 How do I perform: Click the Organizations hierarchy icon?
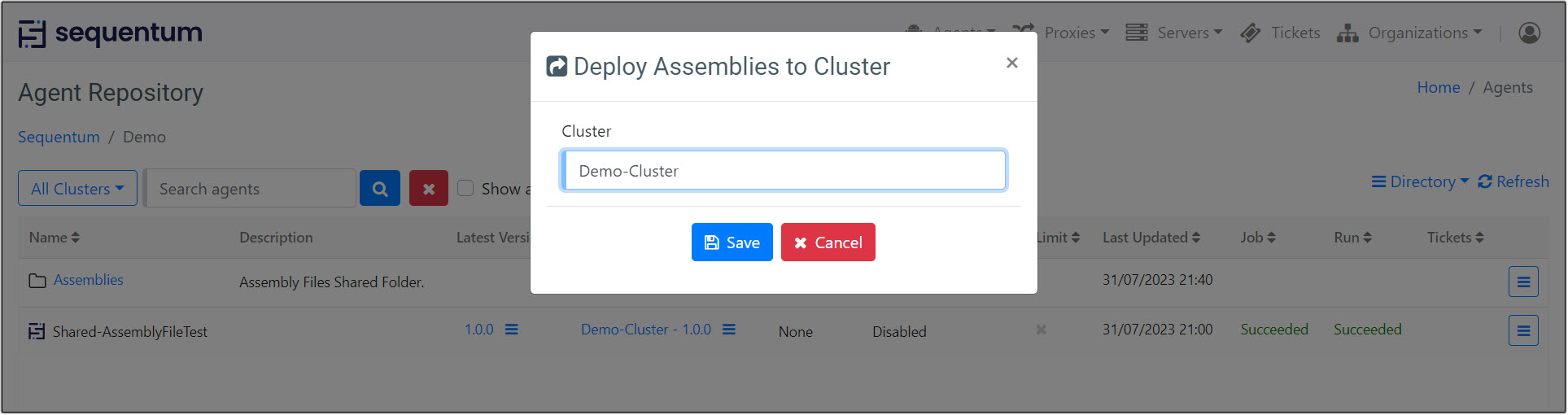[1347, 33]
